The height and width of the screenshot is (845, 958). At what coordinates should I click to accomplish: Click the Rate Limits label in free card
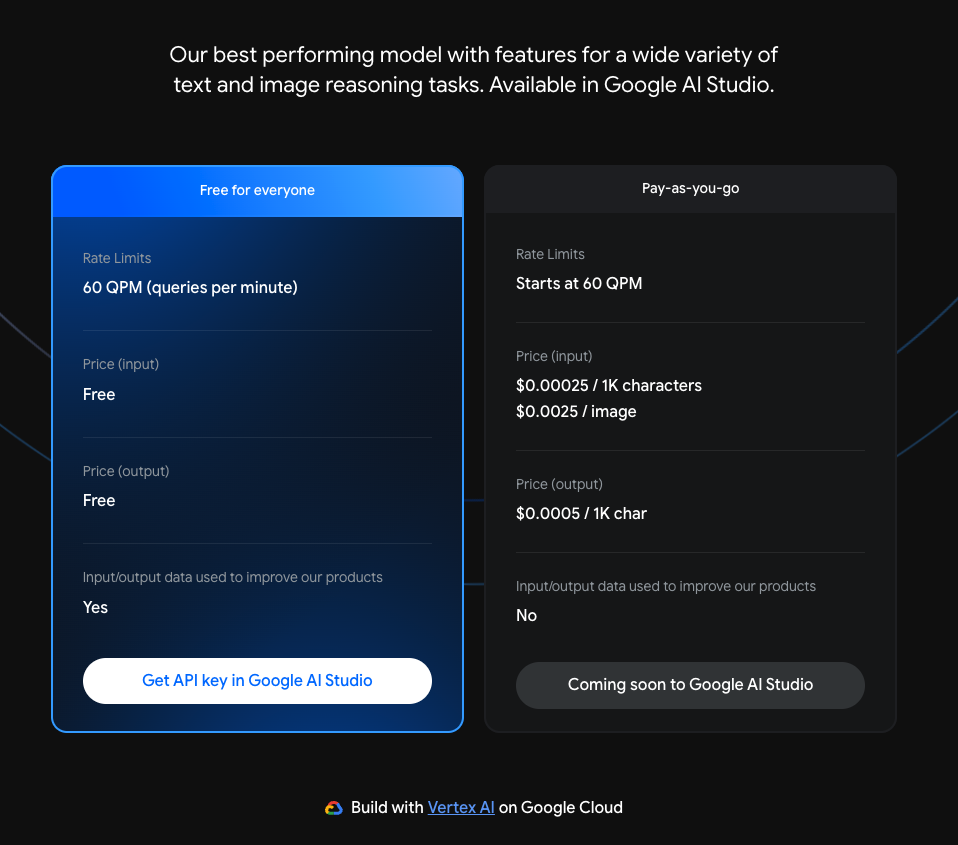click(117, 258)
